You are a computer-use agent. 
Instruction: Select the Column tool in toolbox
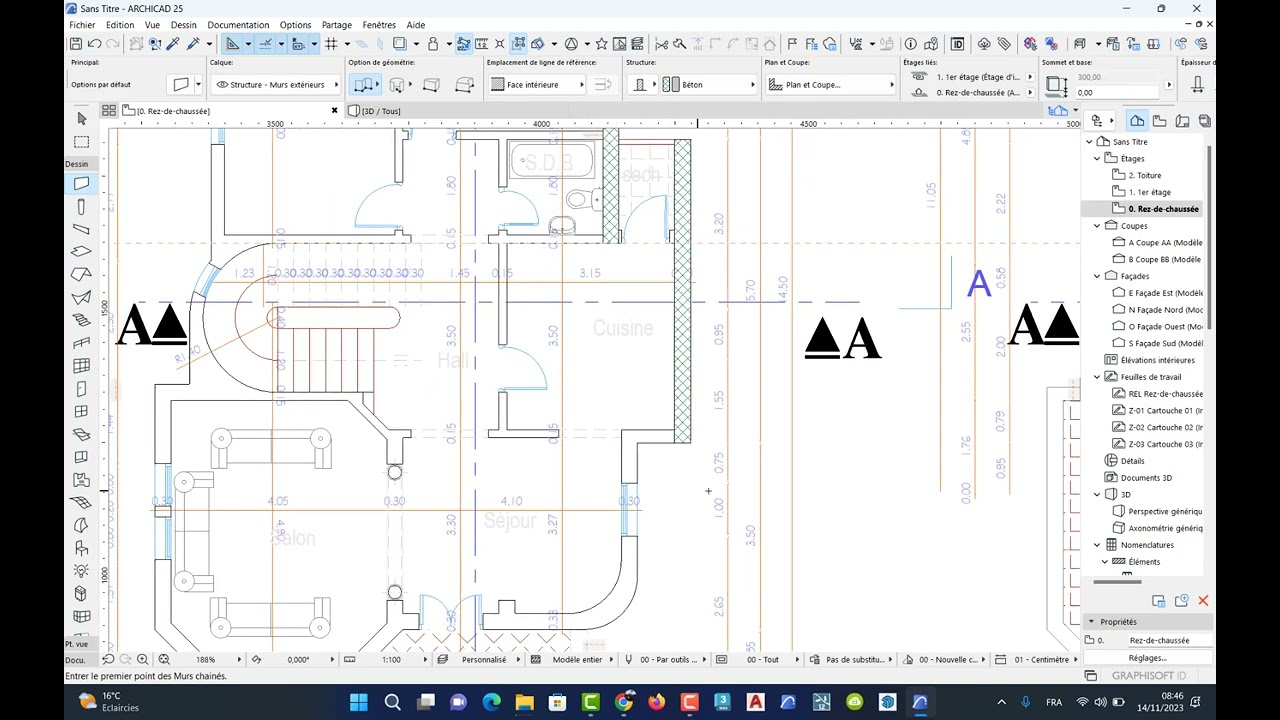pyautogui.click(x=82, y=207)
